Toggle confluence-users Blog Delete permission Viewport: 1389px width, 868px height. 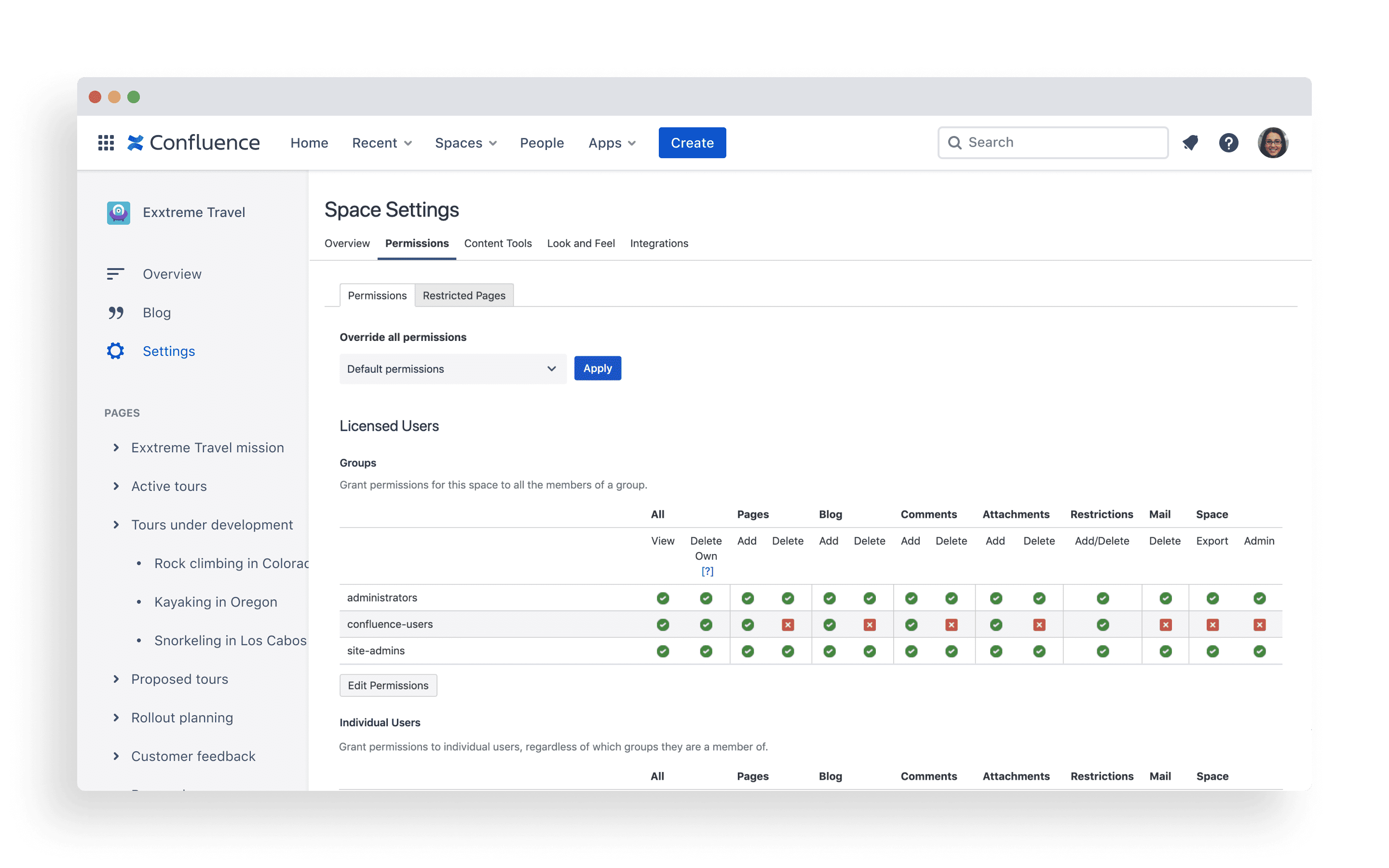point(868,624)
